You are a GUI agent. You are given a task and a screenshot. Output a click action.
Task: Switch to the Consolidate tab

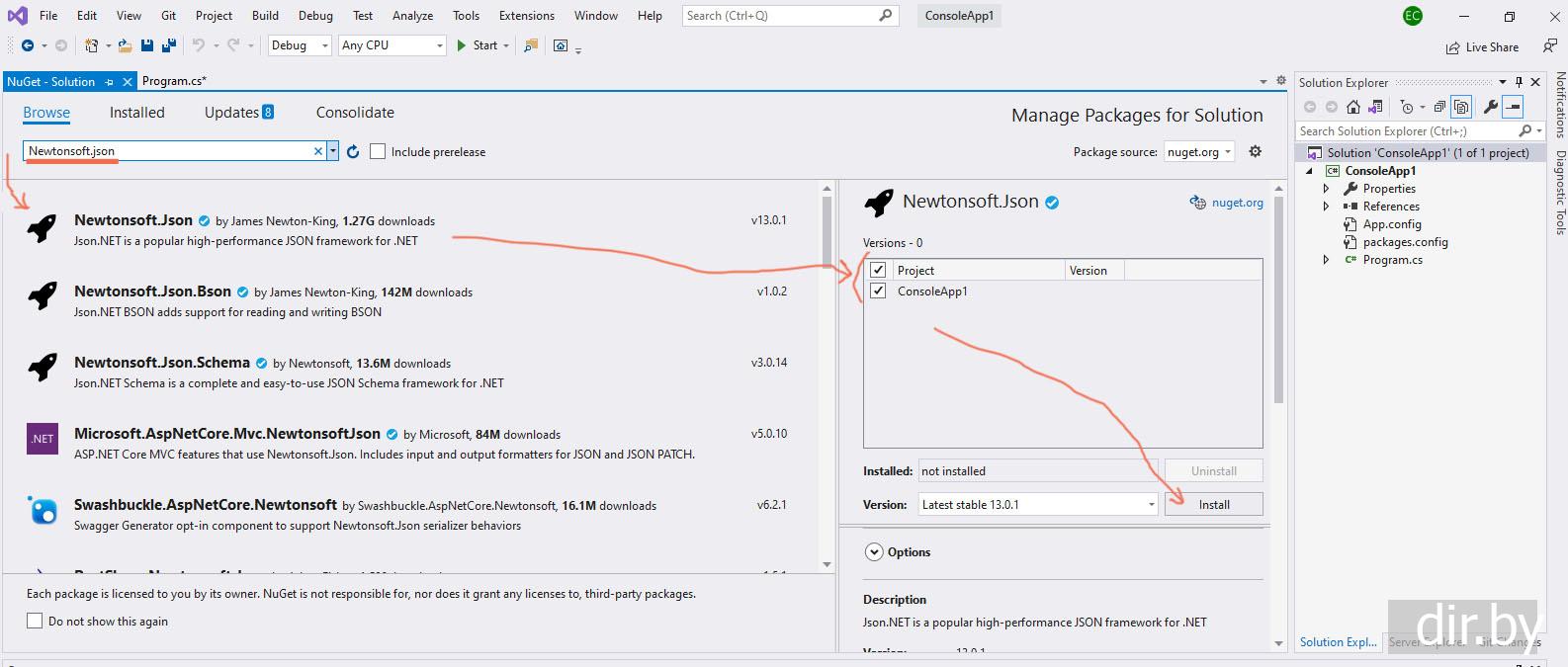[x=355, y=113]
